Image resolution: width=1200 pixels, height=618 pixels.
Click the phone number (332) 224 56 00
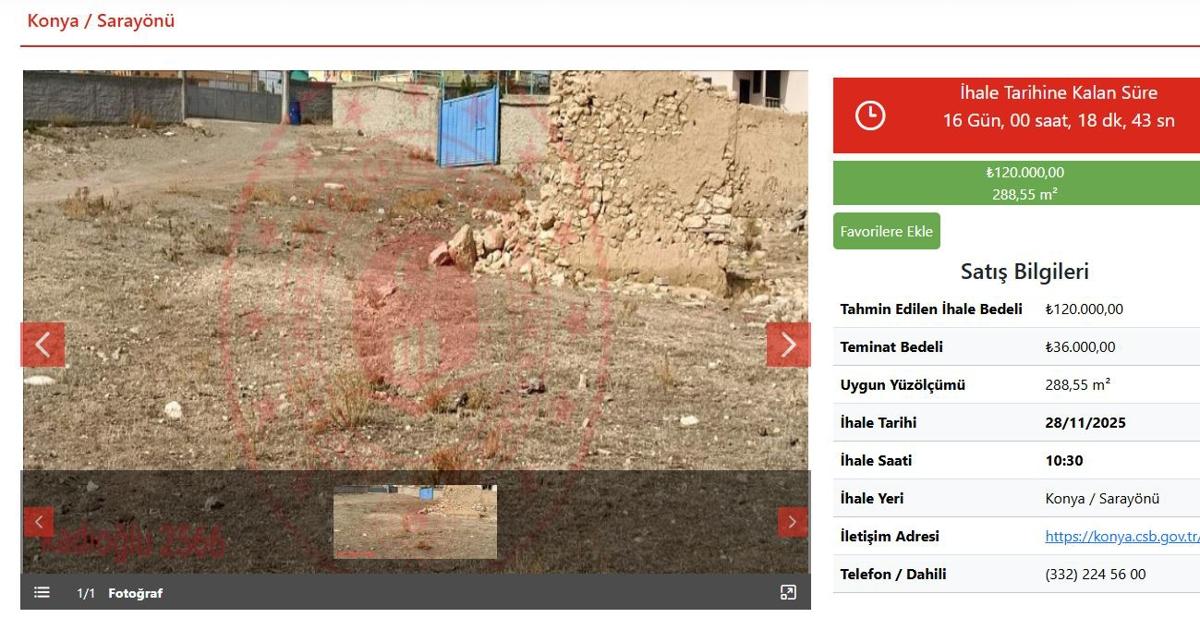(x=1095, y=574)
